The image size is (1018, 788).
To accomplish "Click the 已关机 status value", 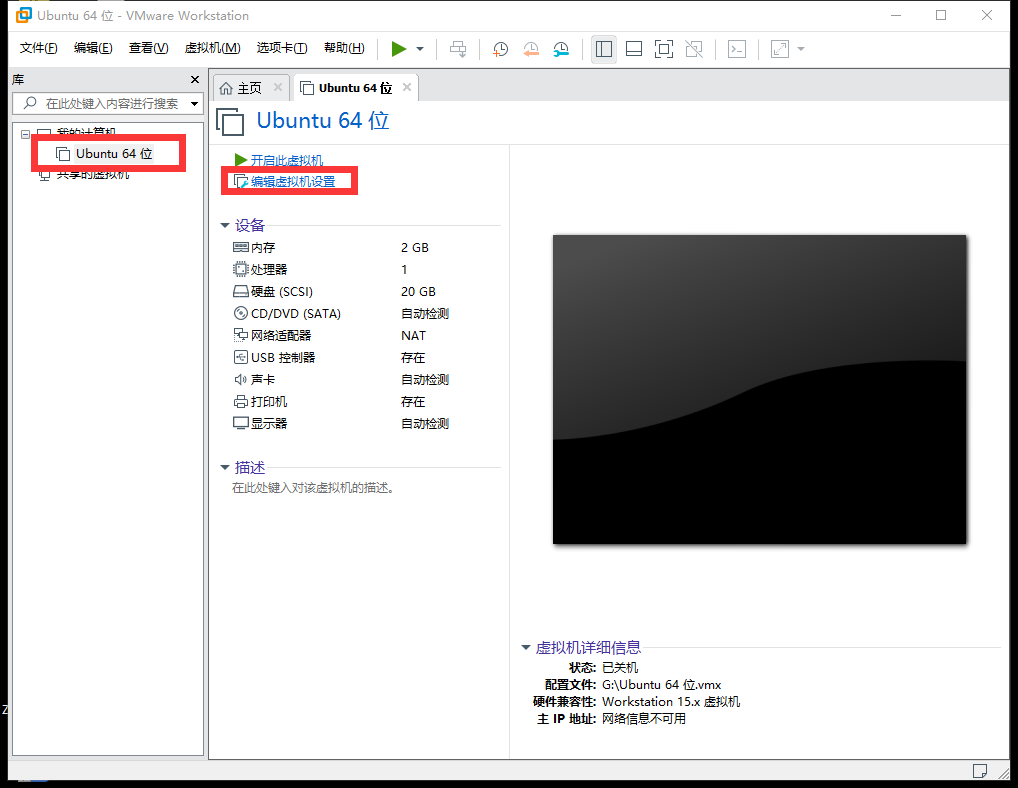I will coord(620,667).
